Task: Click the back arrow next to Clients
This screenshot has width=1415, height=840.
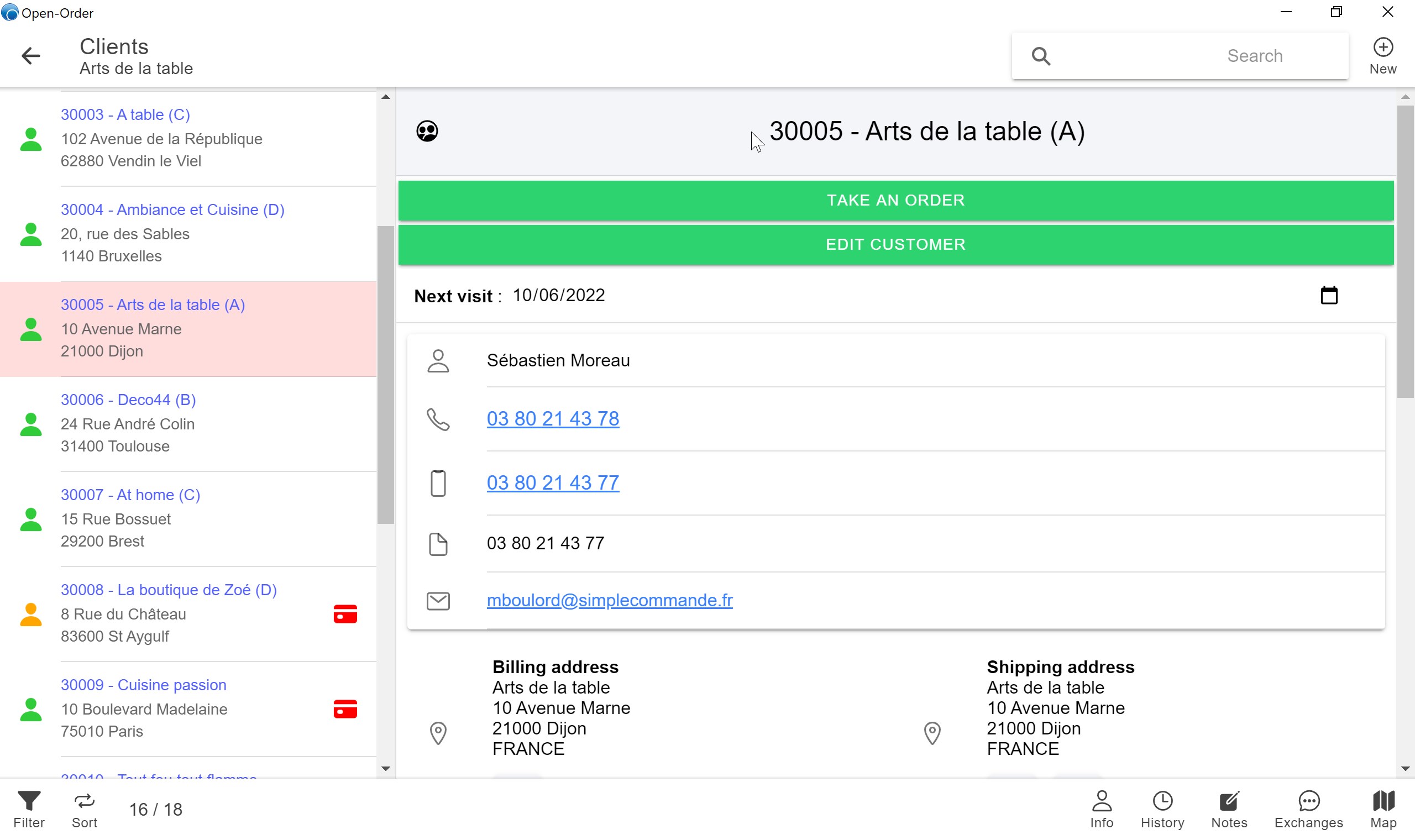Action: 30,55
